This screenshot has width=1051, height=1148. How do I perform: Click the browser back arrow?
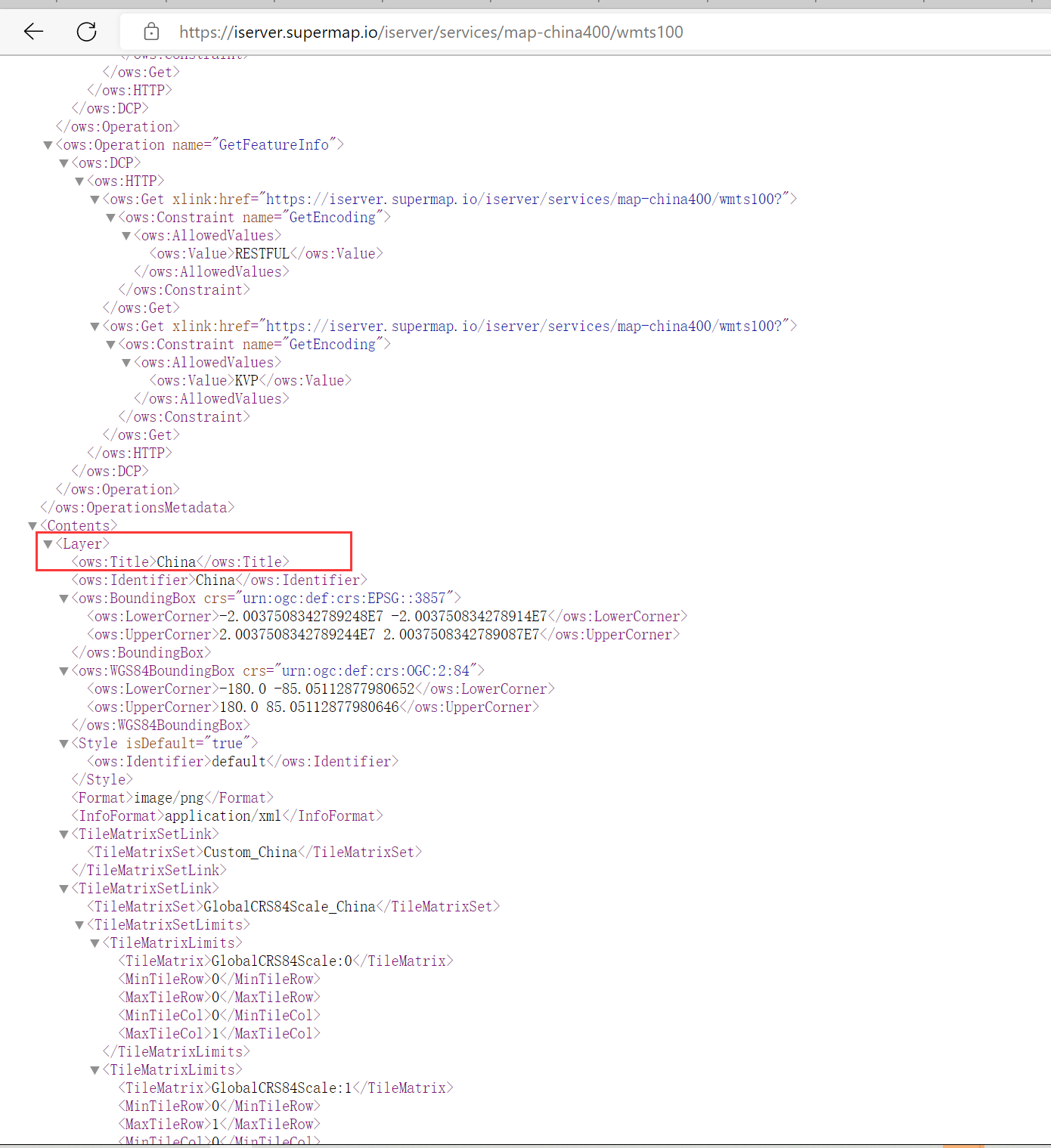tap(34, 31)
